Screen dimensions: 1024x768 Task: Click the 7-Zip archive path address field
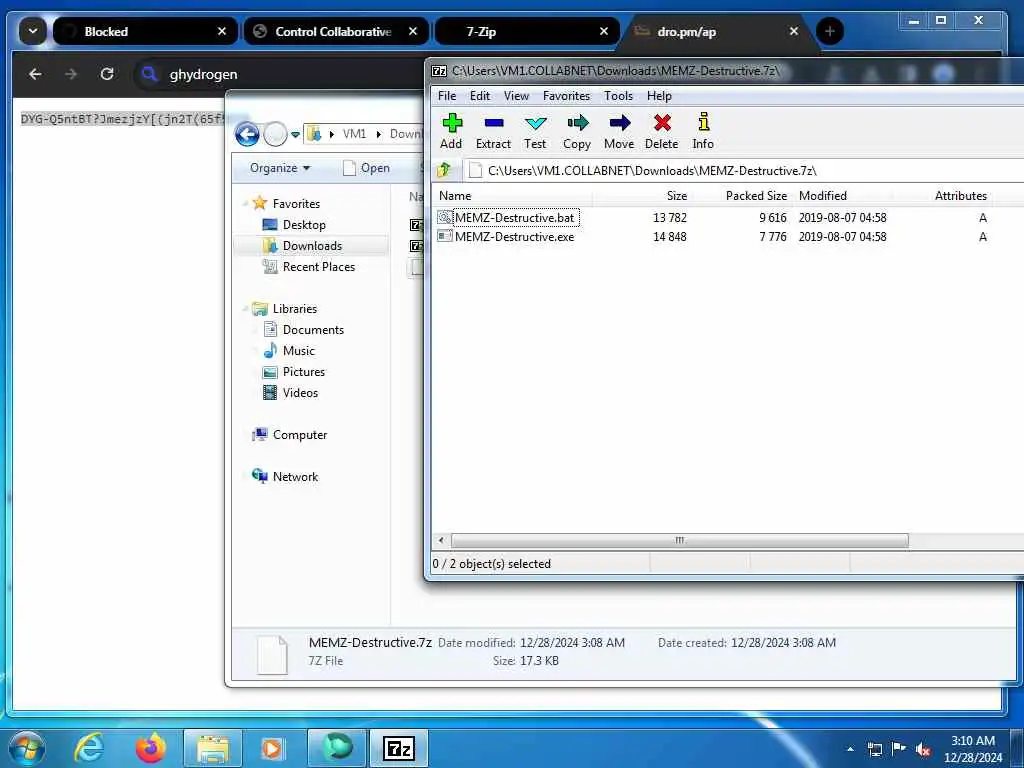(744, 170)
